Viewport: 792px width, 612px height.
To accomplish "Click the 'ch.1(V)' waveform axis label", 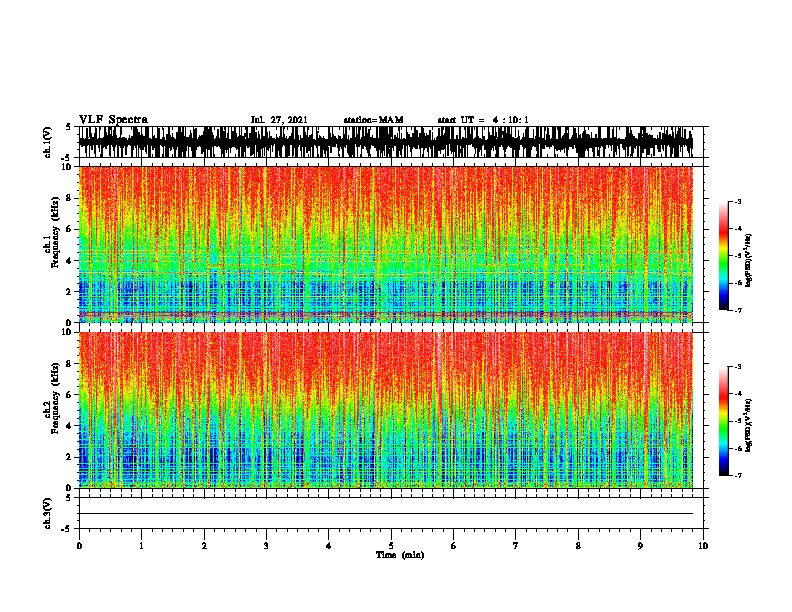I will click(48, 142).
